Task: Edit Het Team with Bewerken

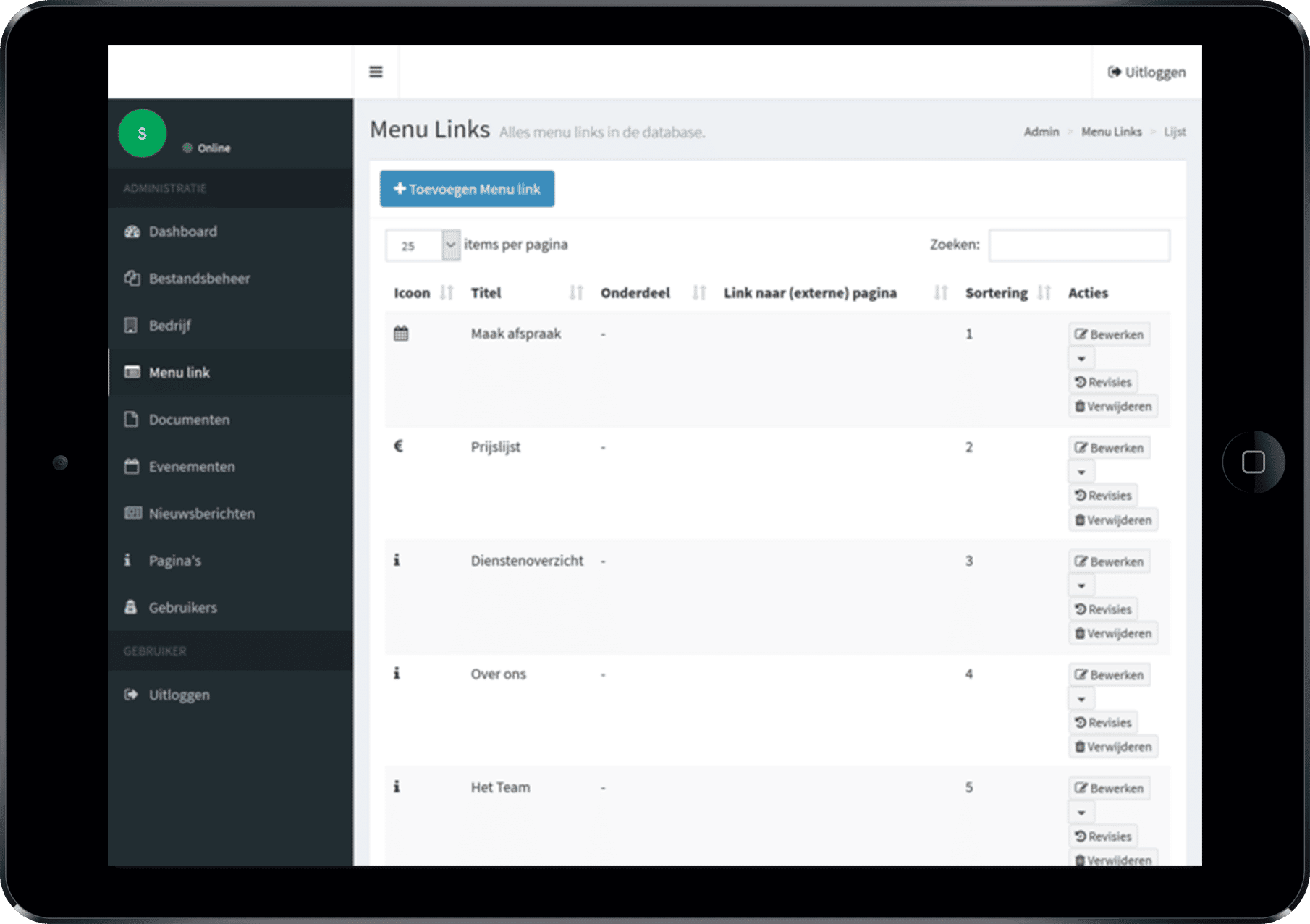Action: (x=1109, y=788)
